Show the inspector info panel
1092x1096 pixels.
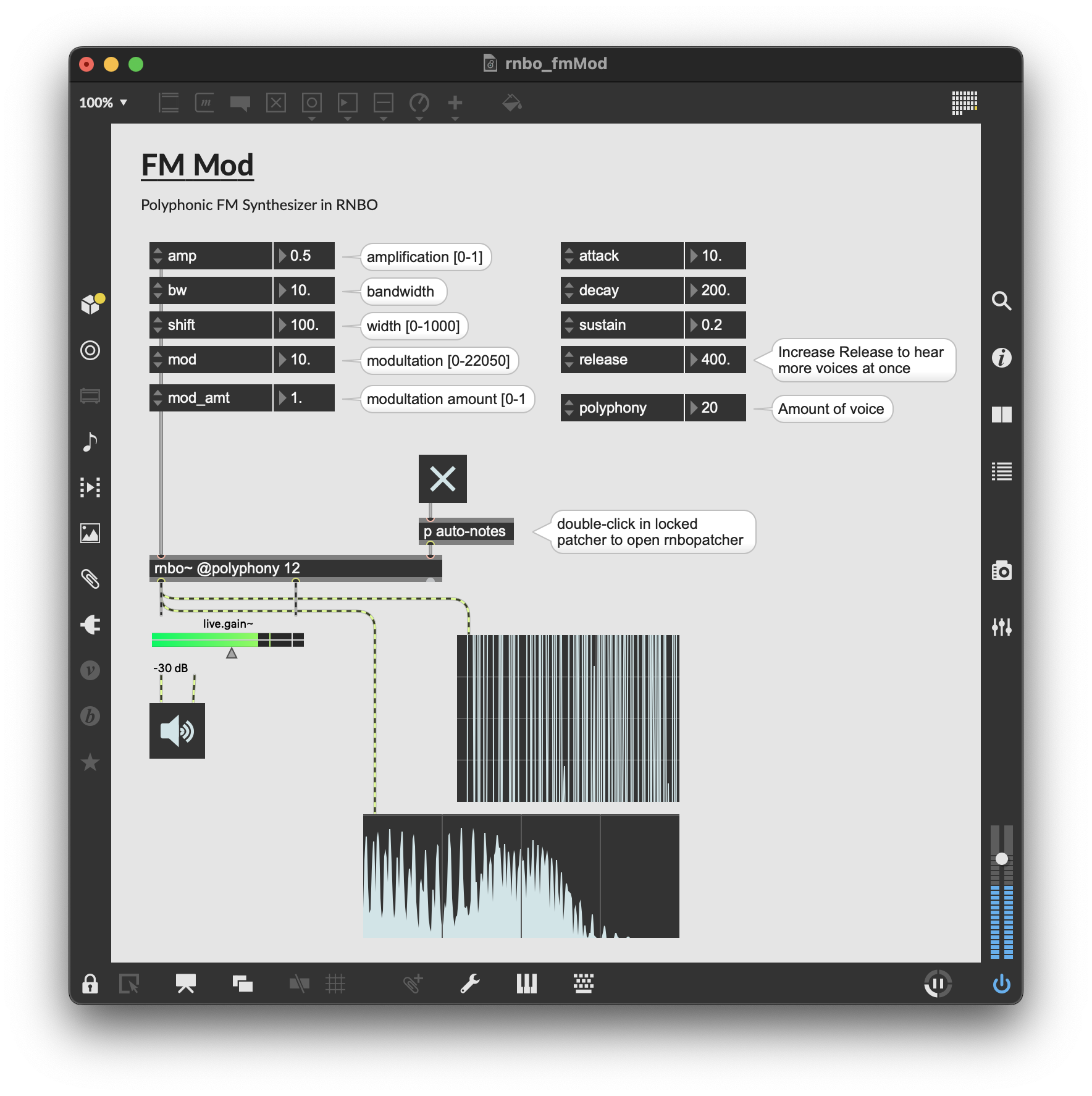pyautogui.click(x=1001, y=358)
